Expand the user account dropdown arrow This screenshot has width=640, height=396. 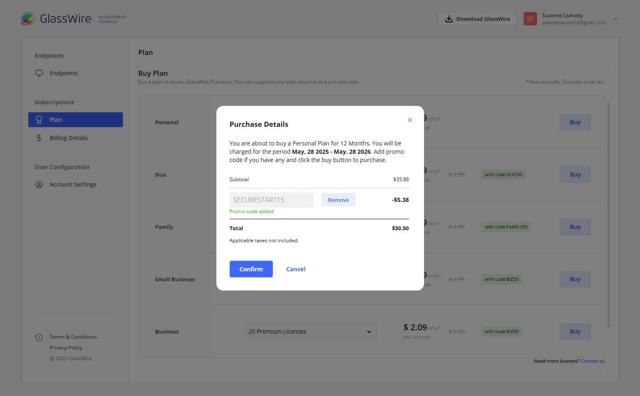tap(616, 19)
